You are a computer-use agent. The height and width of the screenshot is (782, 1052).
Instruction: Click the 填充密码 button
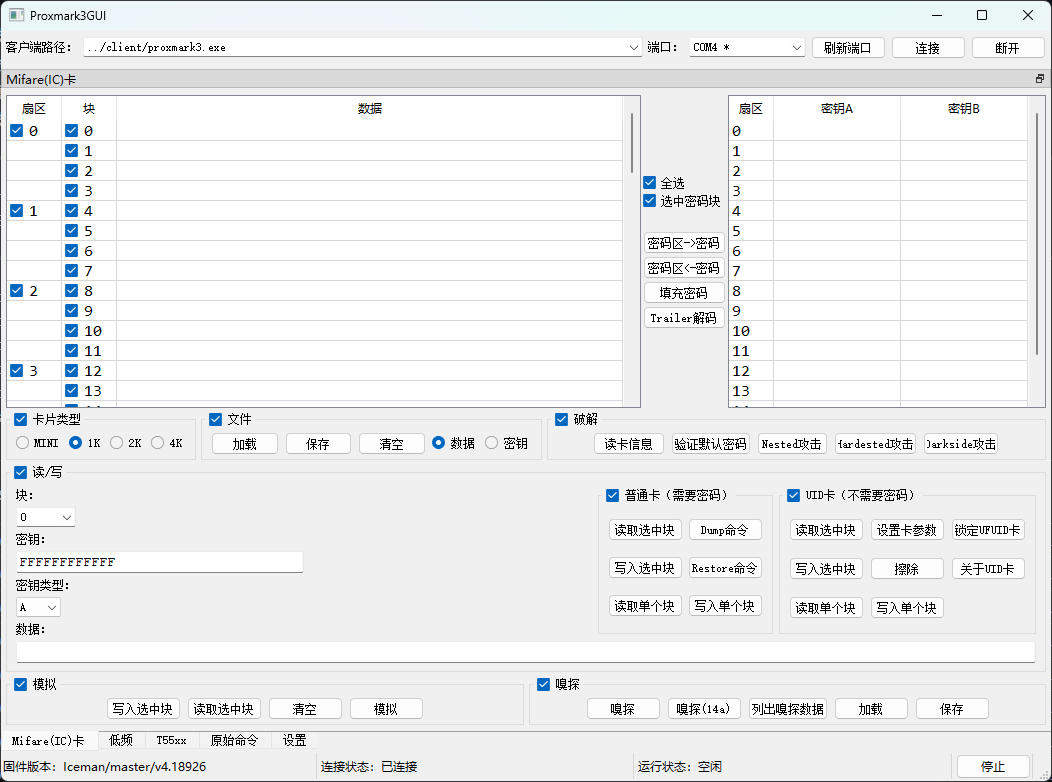coord(684,292)
